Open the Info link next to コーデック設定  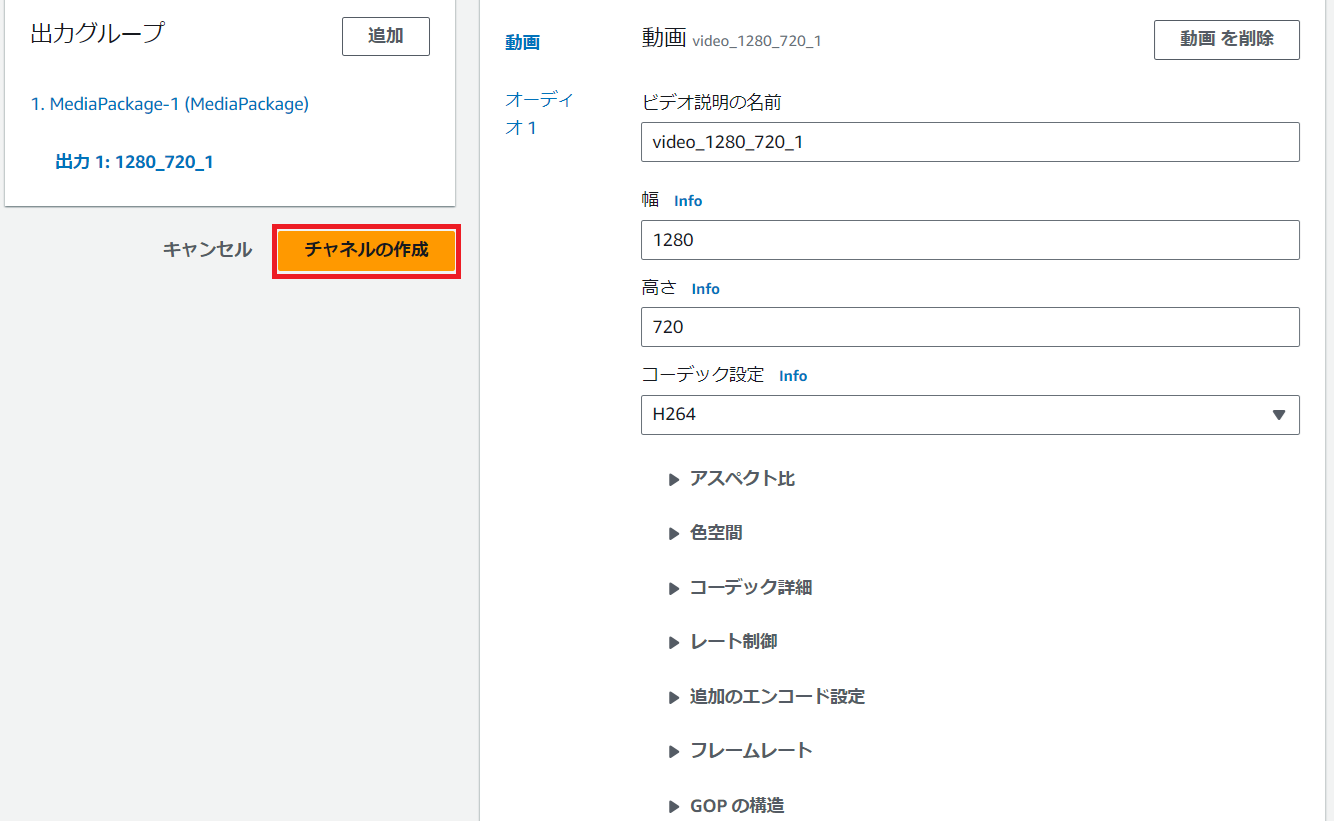coord(793,376)
